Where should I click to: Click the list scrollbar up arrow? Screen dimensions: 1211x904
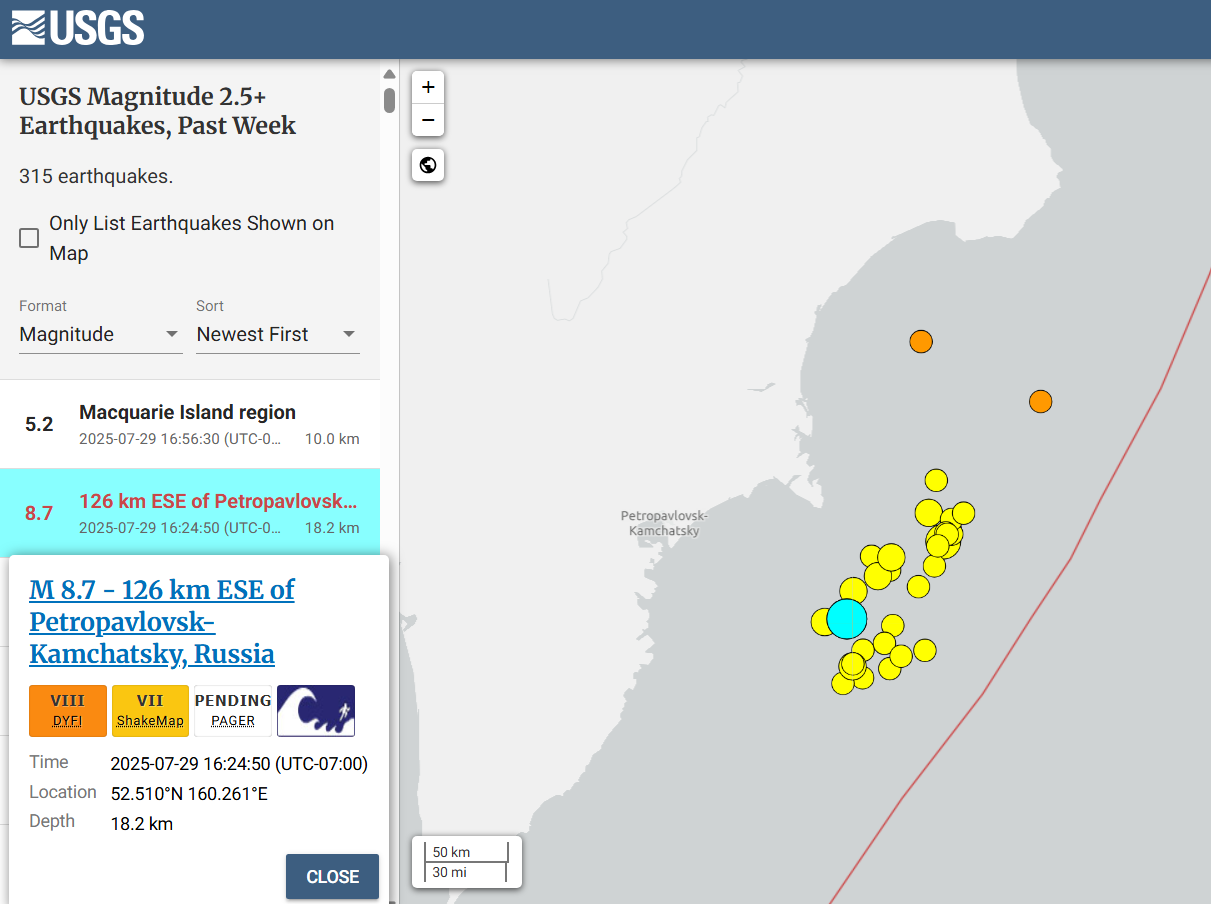click(x=389, y=73)
